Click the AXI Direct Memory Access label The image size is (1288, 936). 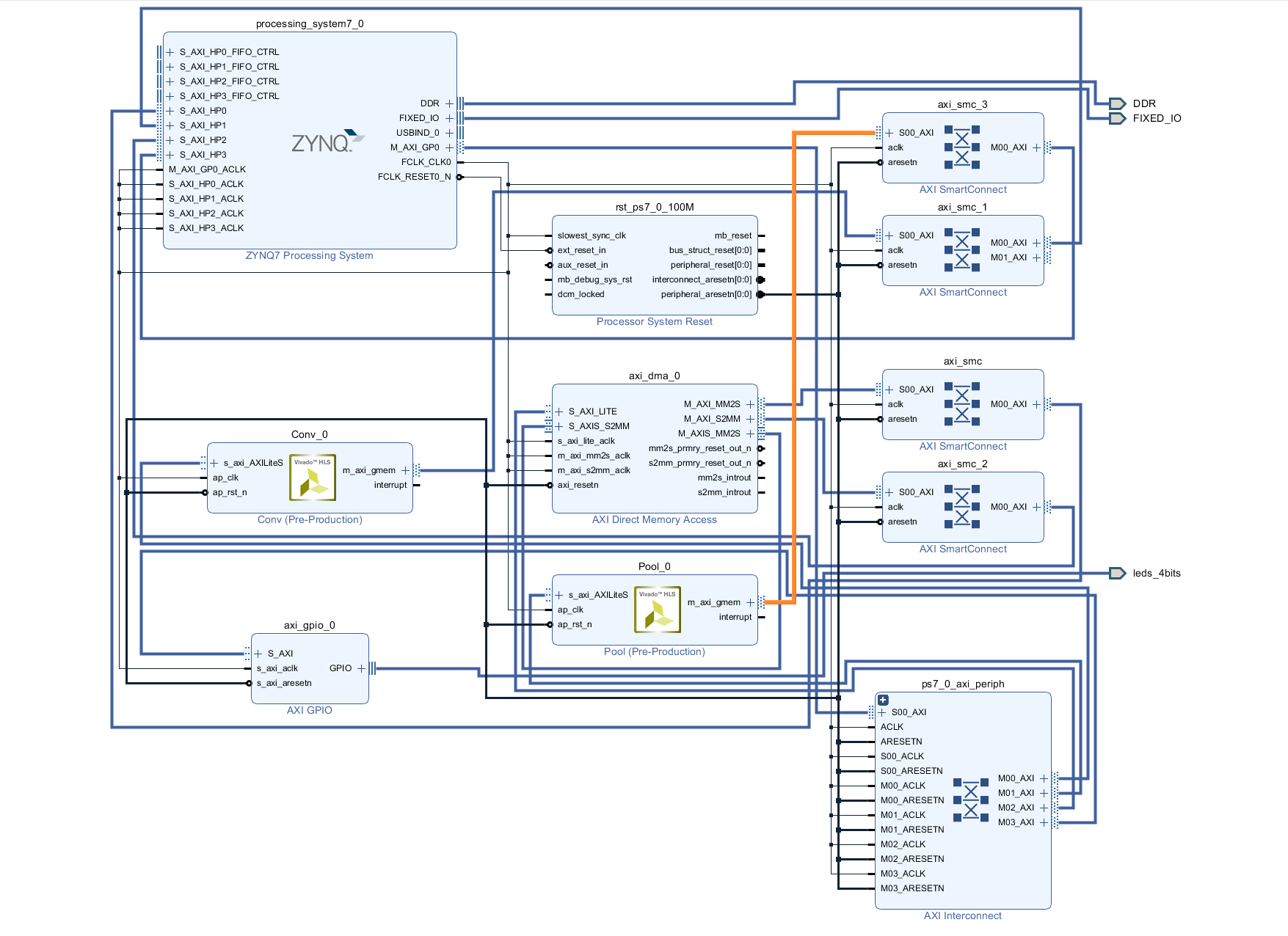655,519
